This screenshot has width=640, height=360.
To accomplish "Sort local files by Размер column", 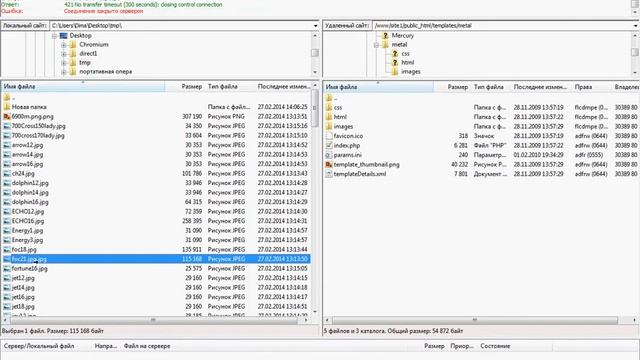I will [185, 87].
